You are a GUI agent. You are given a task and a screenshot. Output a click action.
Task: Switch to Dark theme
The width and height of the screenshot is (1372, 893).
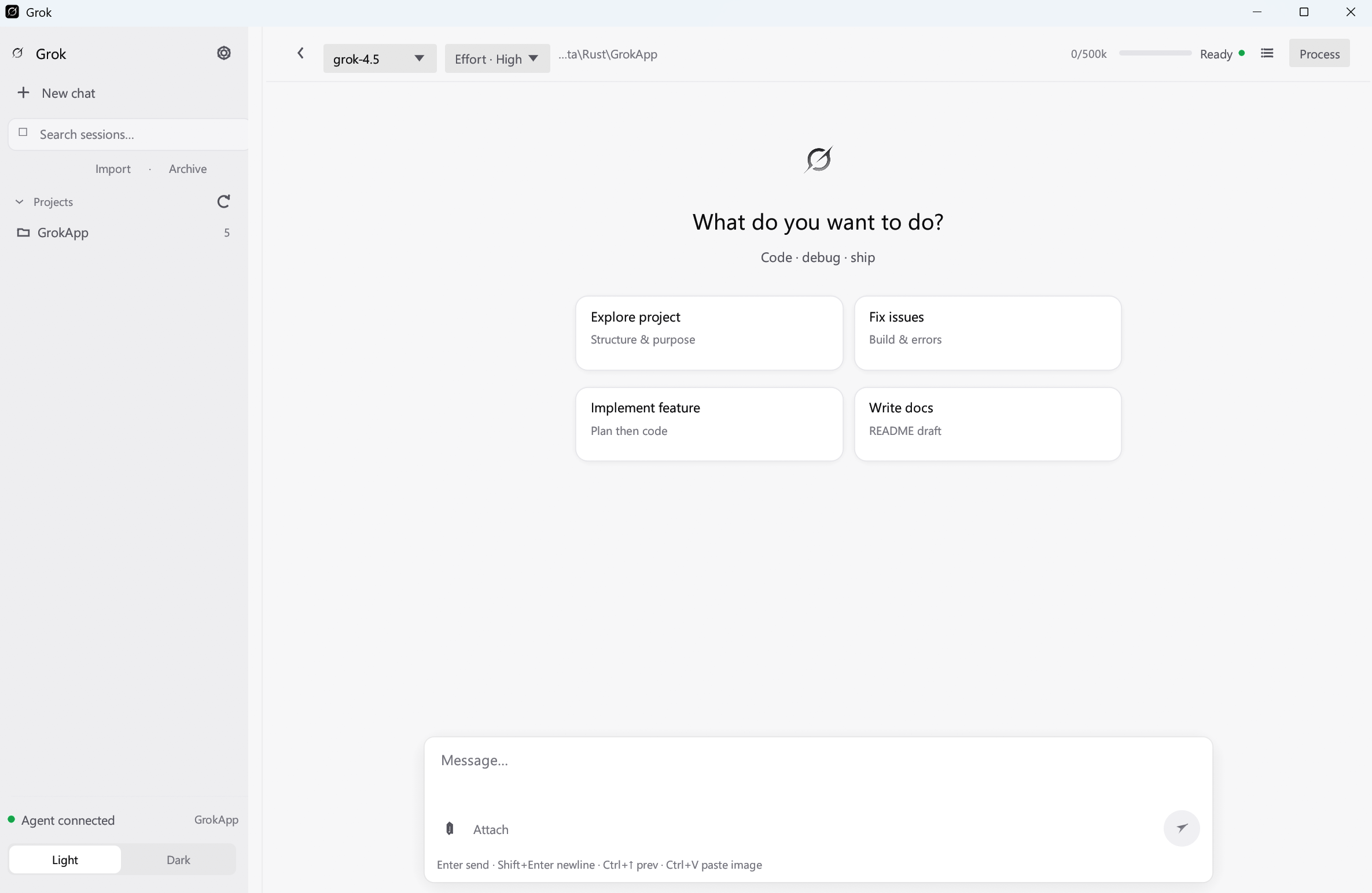click(178, 859)
